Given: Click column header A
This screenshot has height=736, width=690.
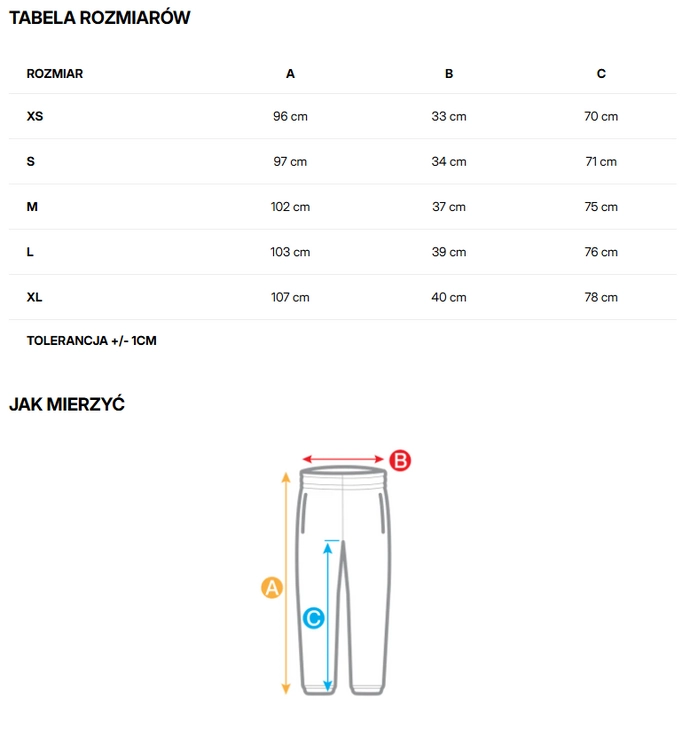Looking at the screenshot, I should [290, 74].
